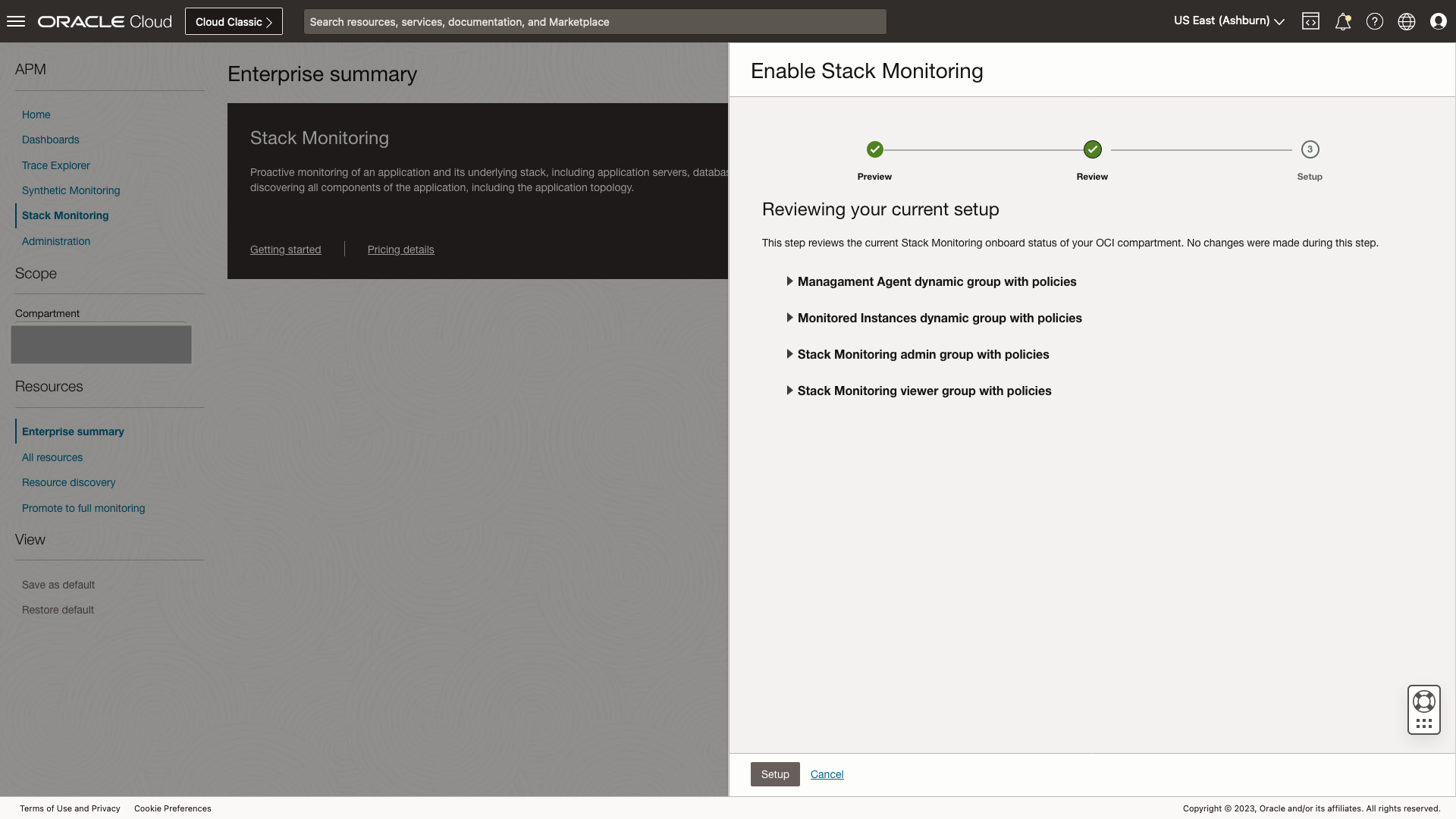Open the floating support lifebuoy widget

click(x=1423, y=710)
